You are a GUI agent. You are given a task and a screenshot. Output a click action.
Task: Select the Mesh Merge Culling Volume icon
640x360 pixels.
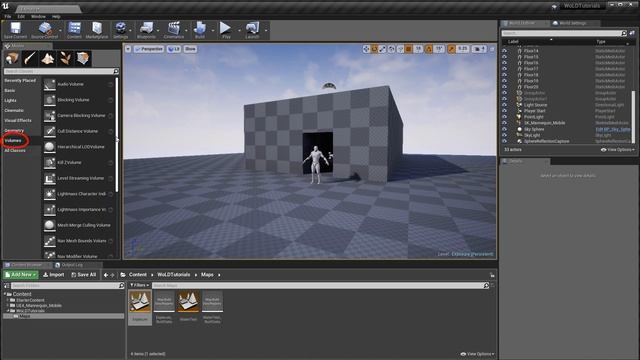[50, 225]
